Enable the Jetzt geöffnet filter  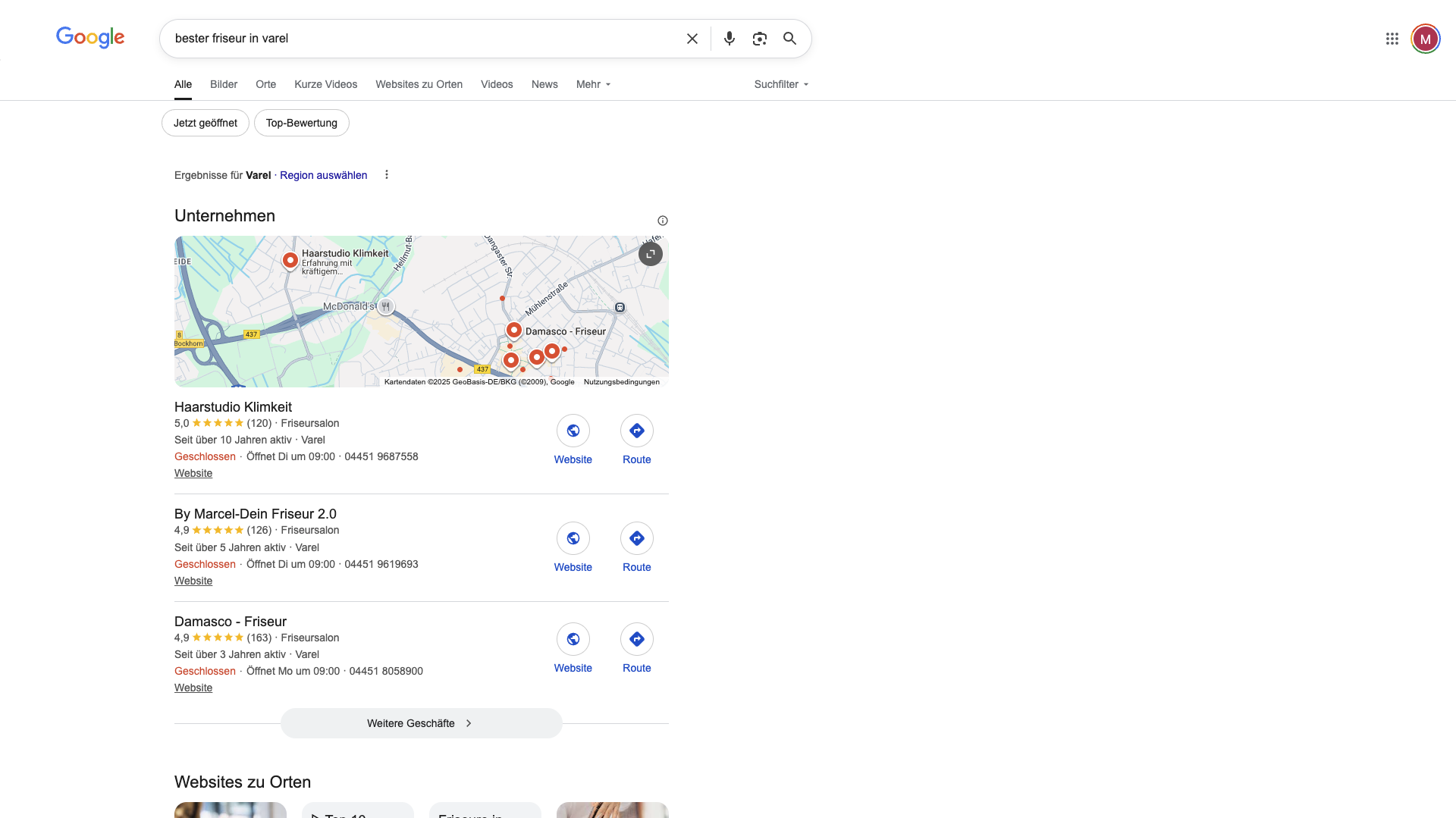click(204, 122)
